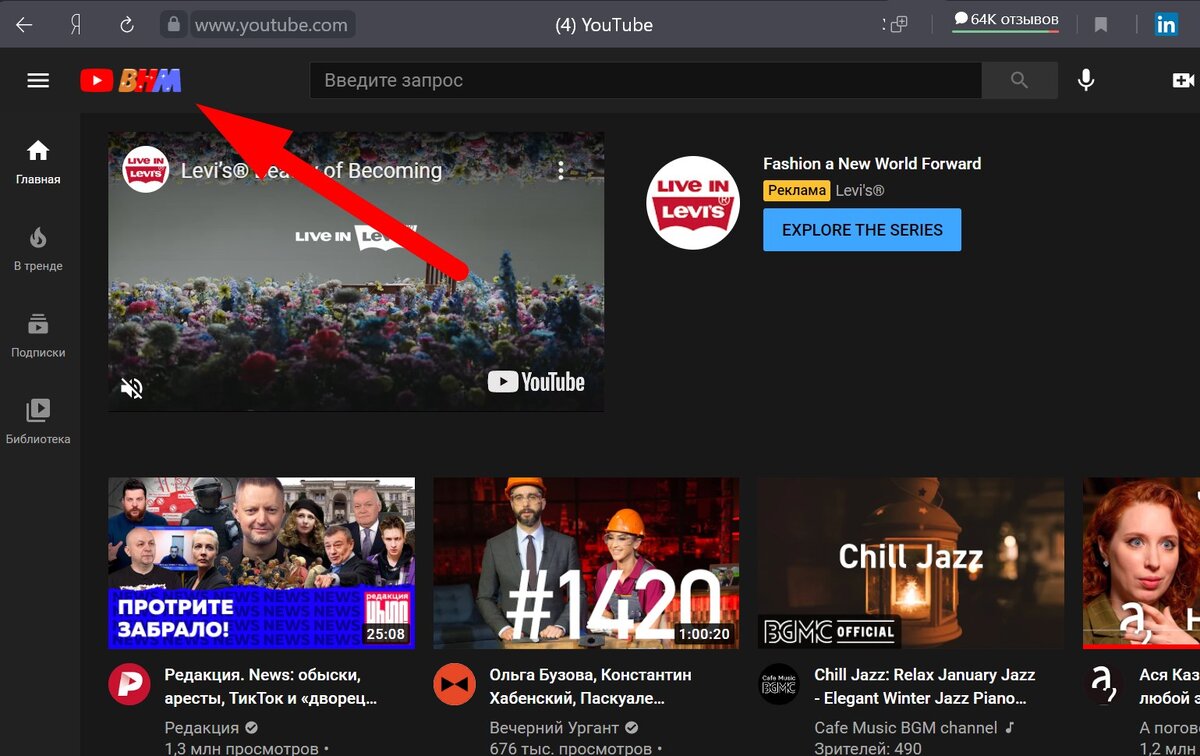
Task: Go back with the browser back arrow
Action: (24, 25)
